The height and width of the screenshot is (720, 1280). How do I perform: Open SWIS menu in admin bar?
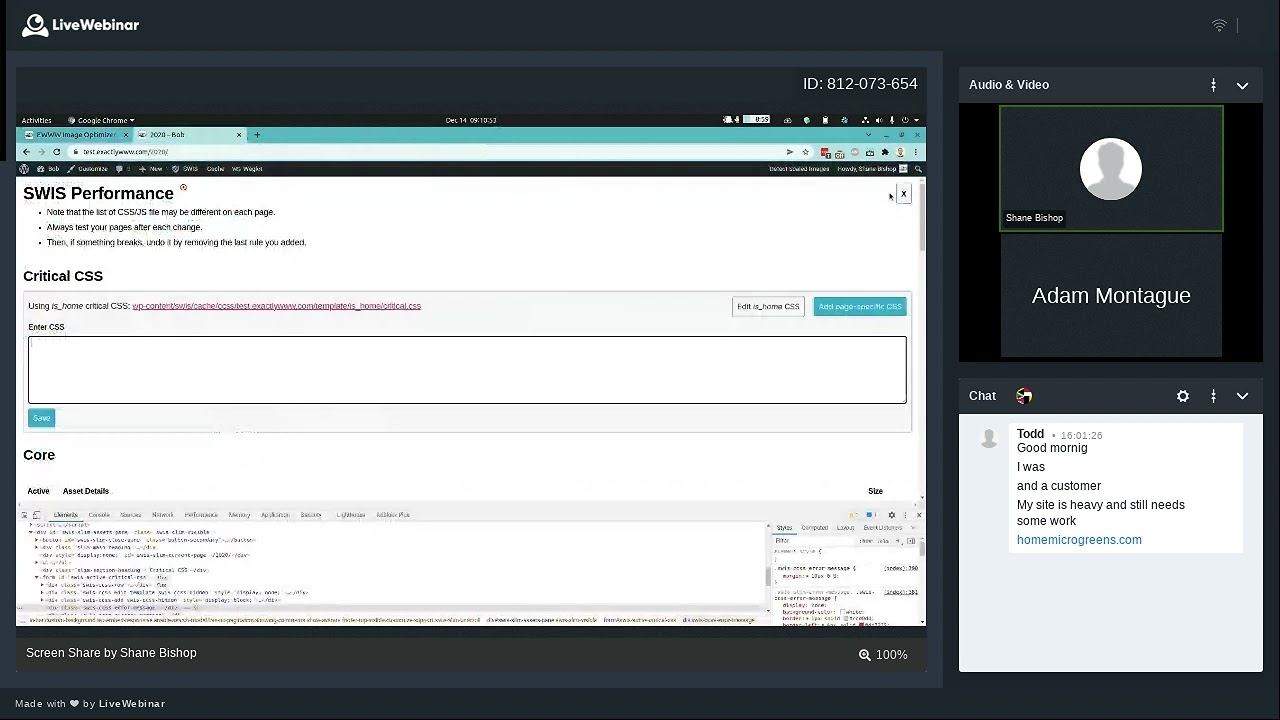pos(186,169)
